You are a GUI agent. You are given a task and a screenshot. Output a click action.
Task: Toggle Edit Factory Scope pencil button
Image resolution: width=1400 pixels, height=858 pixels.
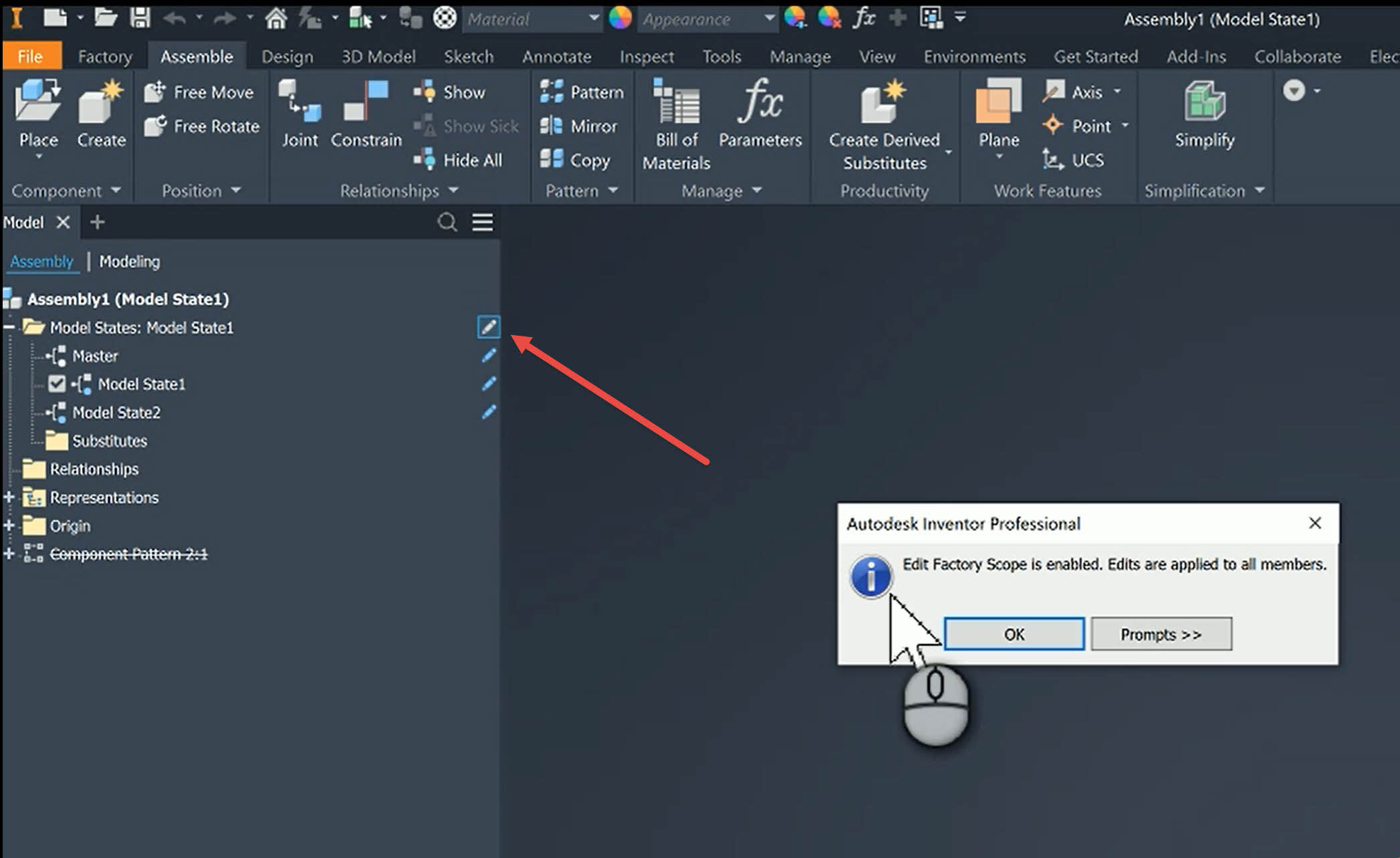coord(489,327)
